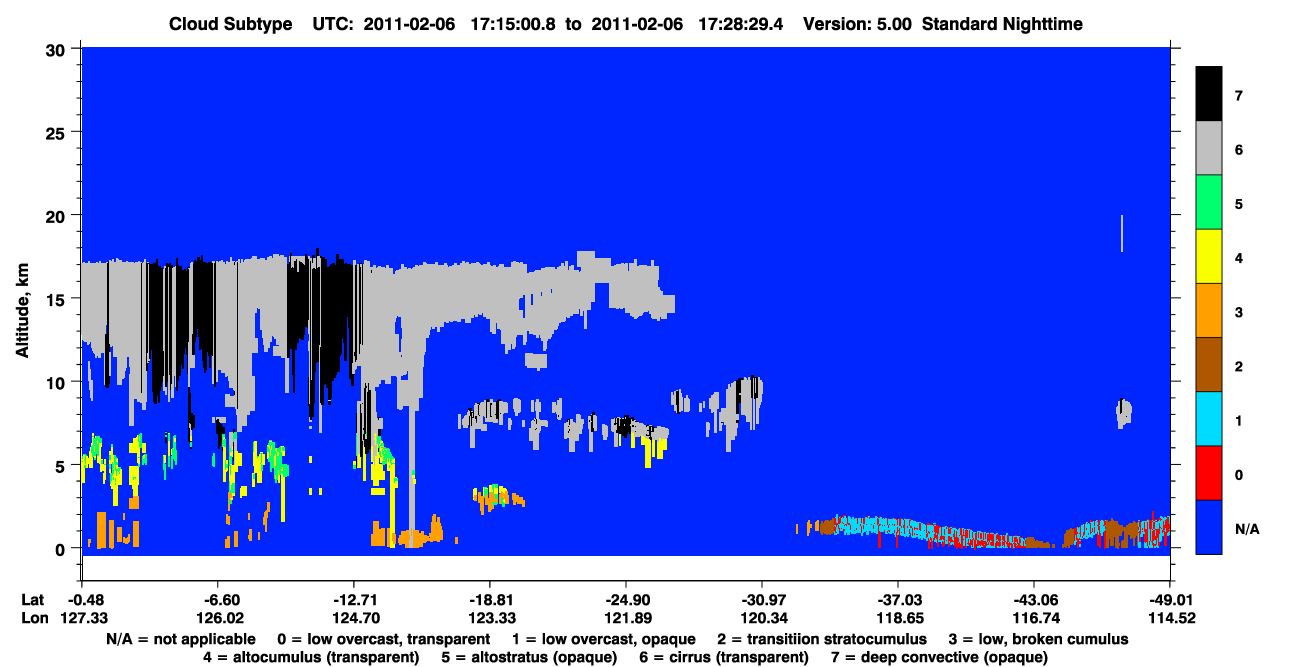Click the altitude tick label 25
Viewport: 1300px width, 667px height.
(x=58, y=132)
